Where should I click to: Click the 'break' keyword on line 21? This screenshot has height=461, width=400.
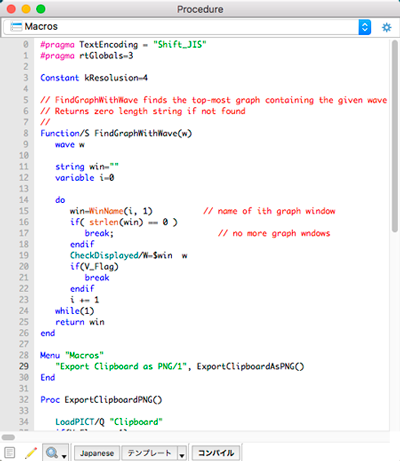click(x=97, y=277)
